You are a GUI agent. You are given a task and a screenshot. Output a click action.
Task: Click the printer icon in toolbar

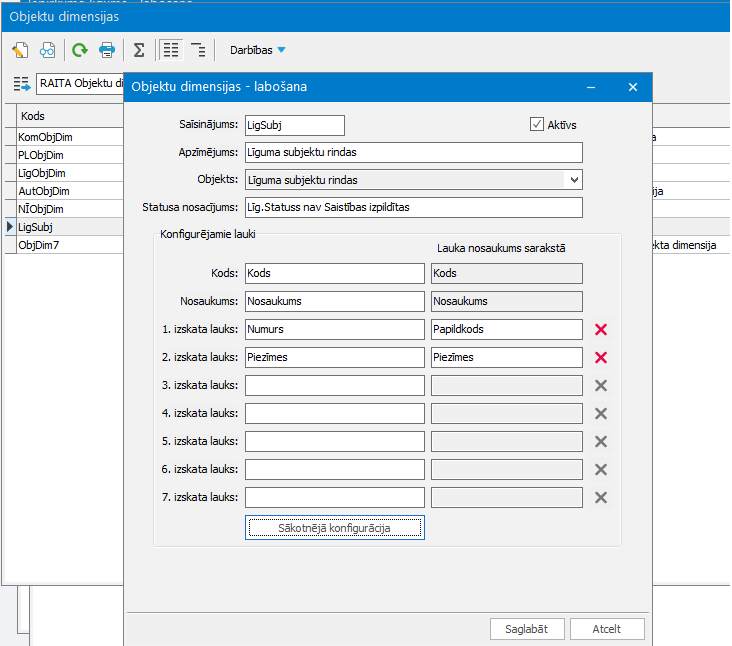point(106,50)
